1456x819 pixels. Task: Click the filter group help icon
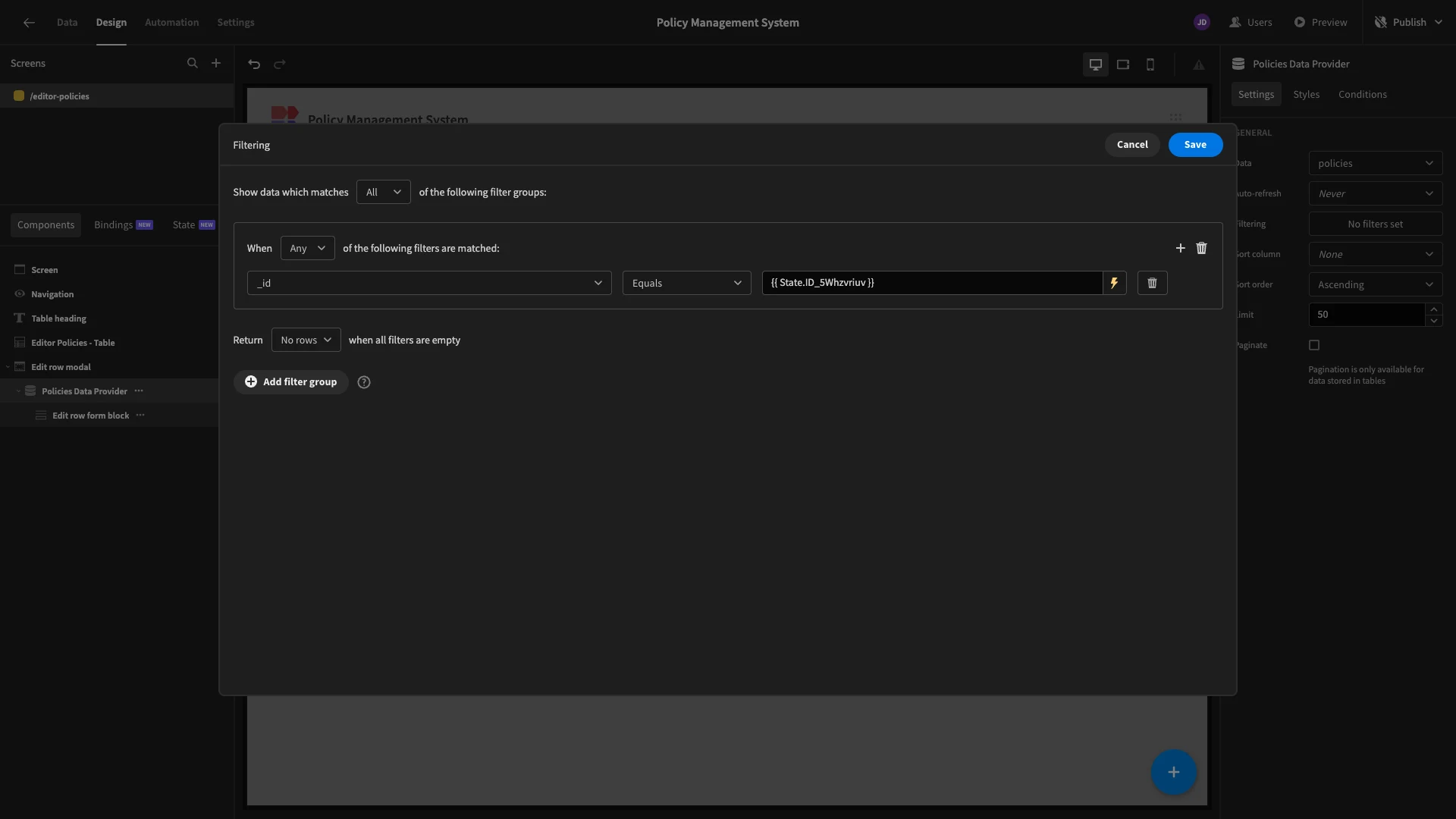pyautogui.click(x=364, y=382)
